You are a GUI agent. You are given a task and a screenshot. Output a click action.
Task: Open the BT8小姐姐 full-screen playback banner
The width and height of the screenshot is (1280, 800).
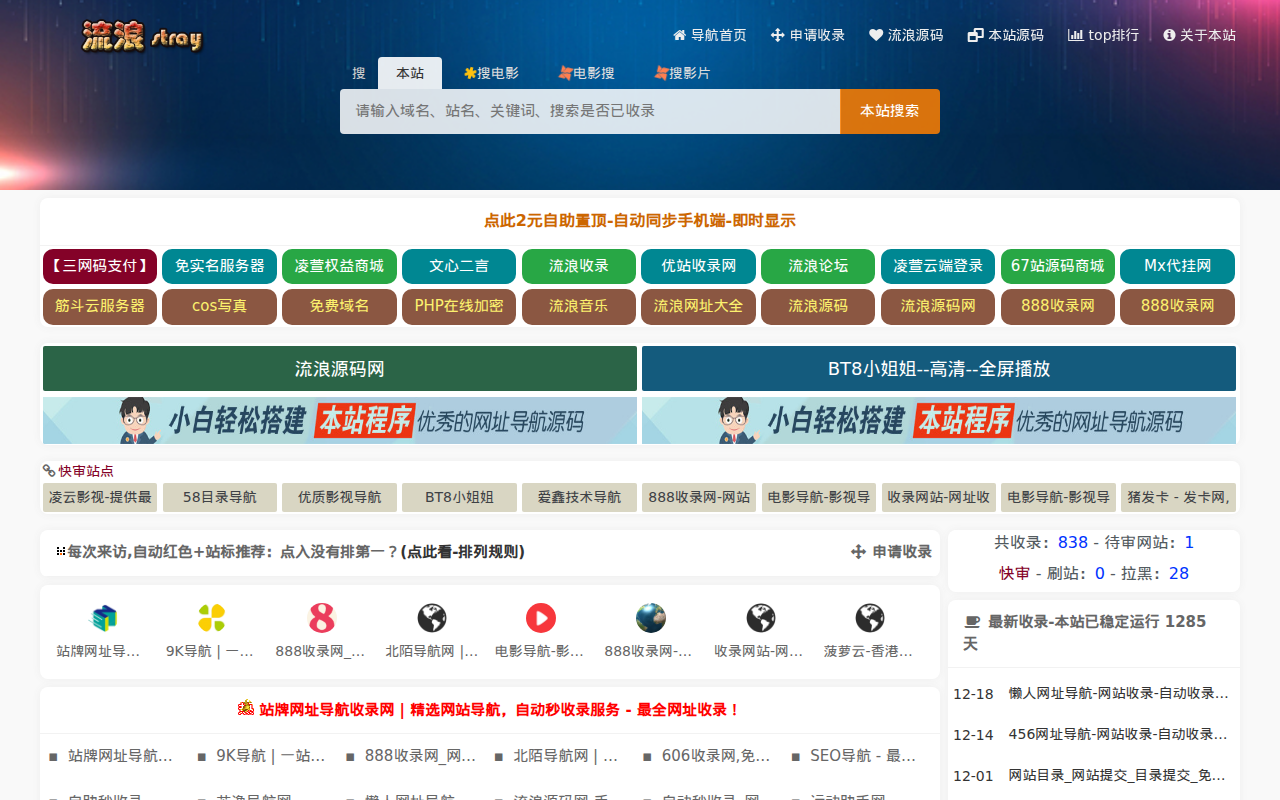[x=938, y=368]
